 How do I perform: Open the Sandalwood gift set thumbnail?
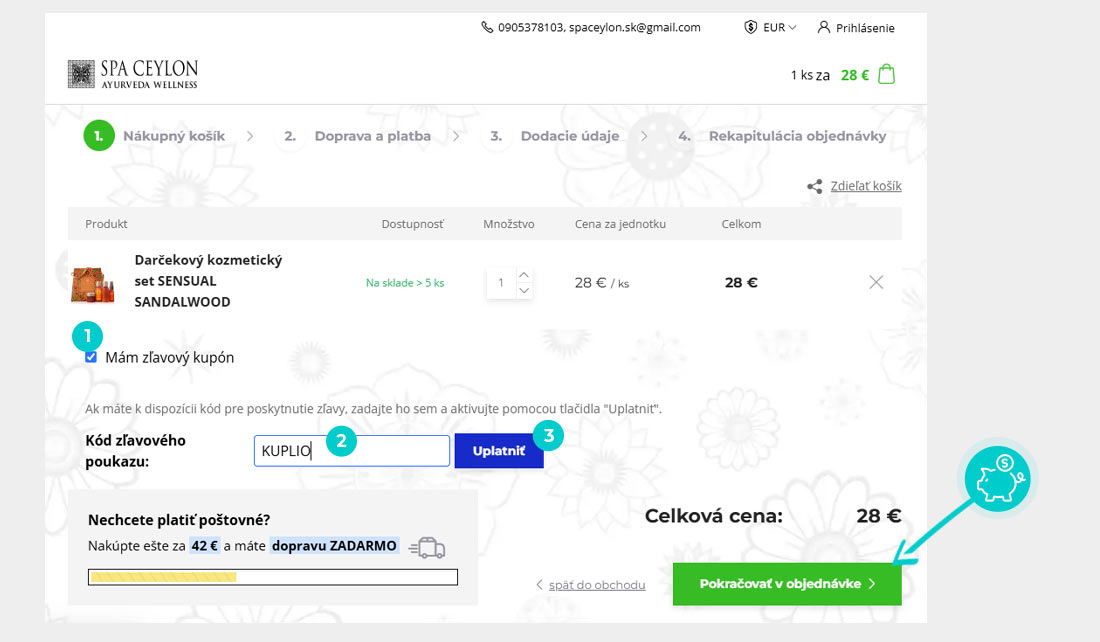(x=93, y=283)
